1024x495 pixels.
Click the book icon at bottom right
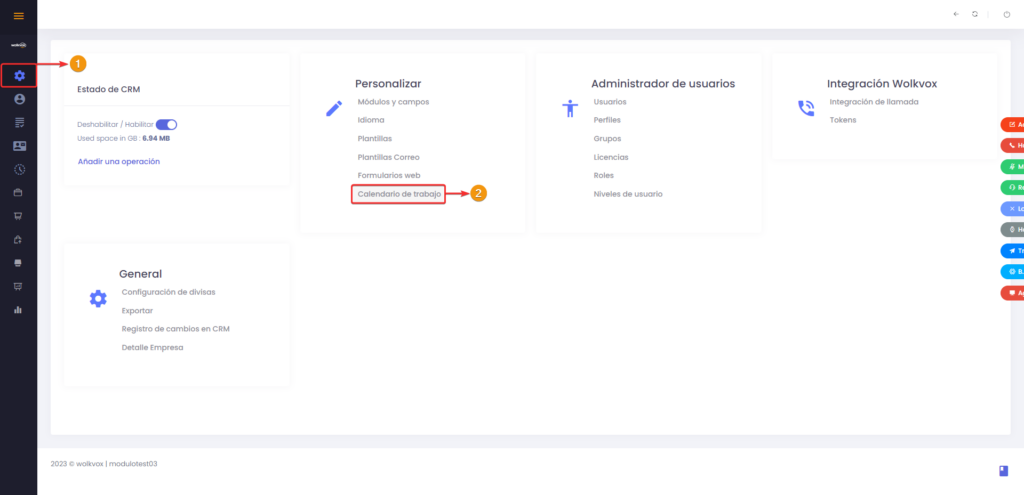pos(1004,471)
